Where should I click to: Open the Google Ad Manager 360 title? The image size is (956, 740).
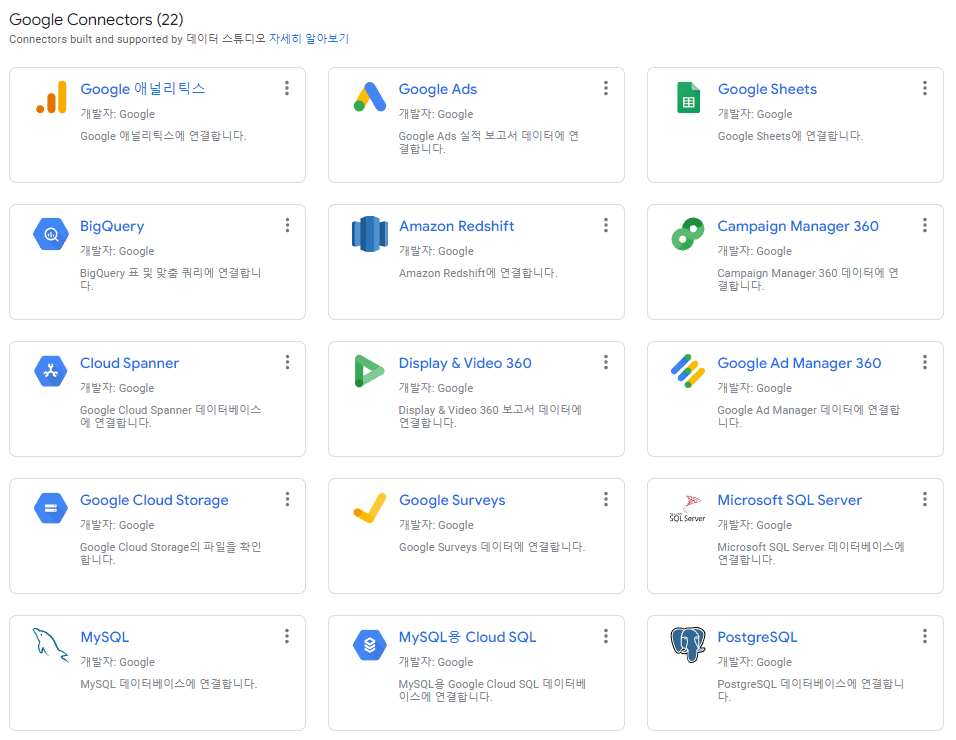(799, 363)
